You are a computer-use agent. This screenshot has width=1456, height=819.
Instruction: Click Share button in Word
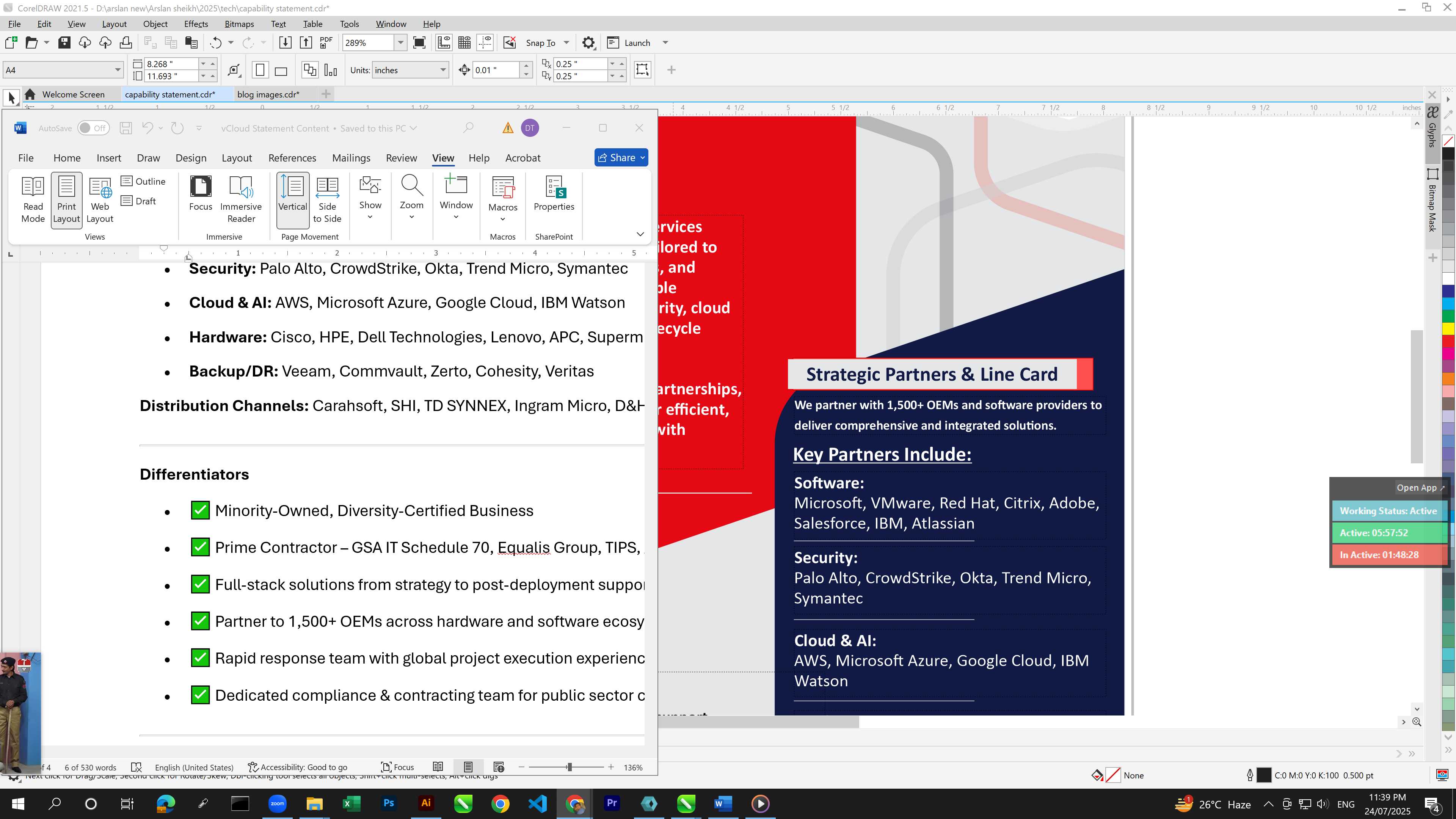coord(621,158)
